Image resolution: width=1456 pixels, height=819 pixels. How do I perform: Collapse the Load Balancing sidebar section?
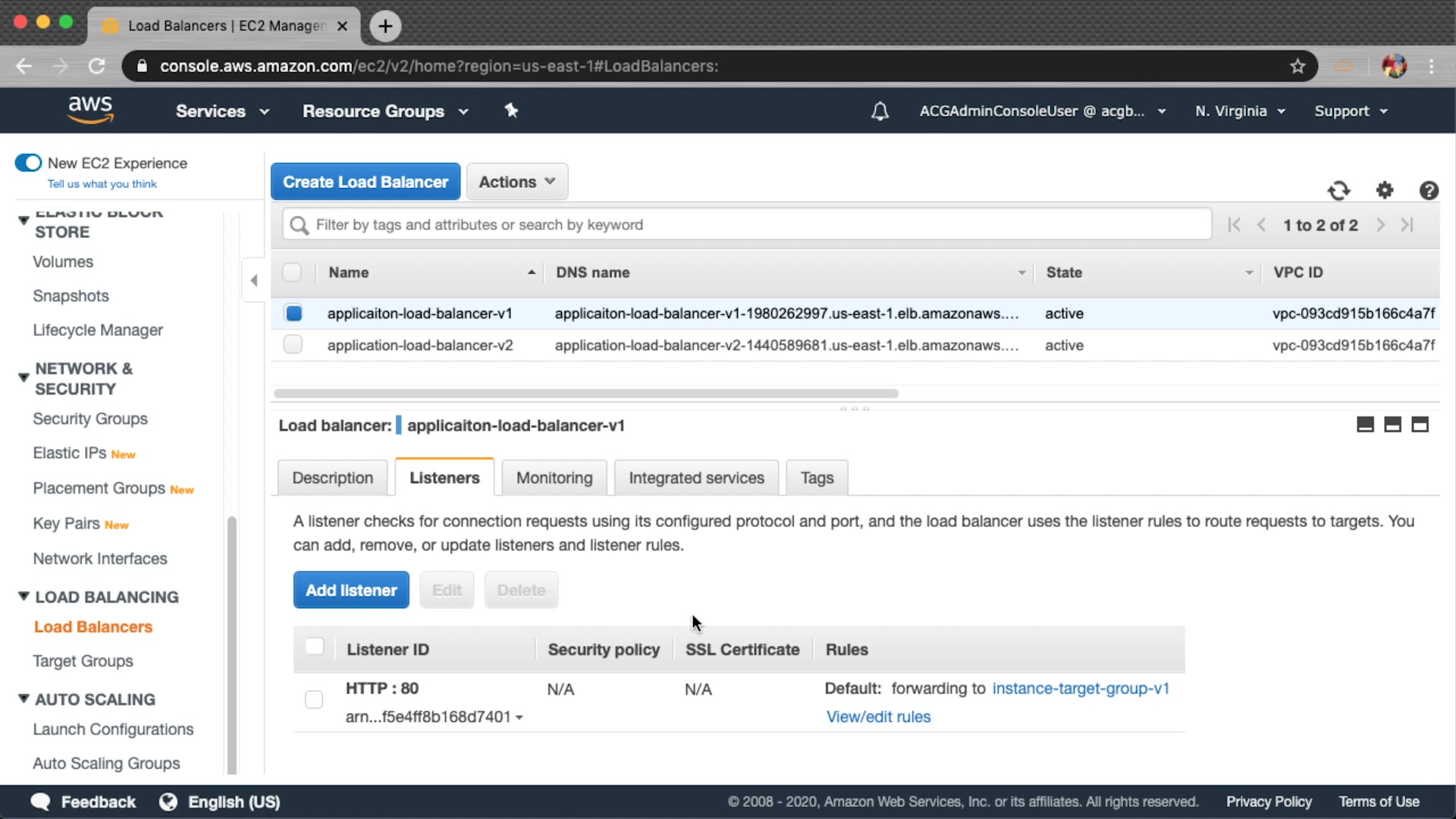pyautogui.click(x=24, y=597)
